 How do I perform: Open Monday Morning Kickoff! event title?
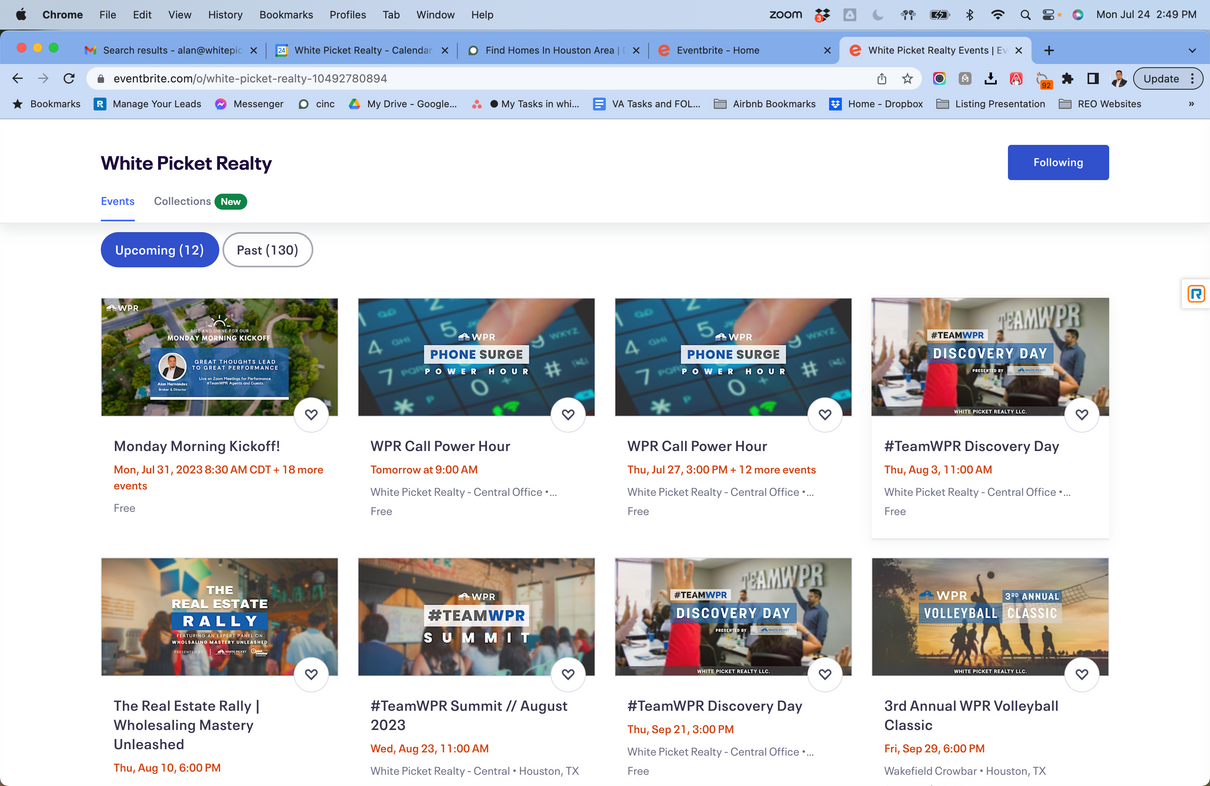[197, 446]
